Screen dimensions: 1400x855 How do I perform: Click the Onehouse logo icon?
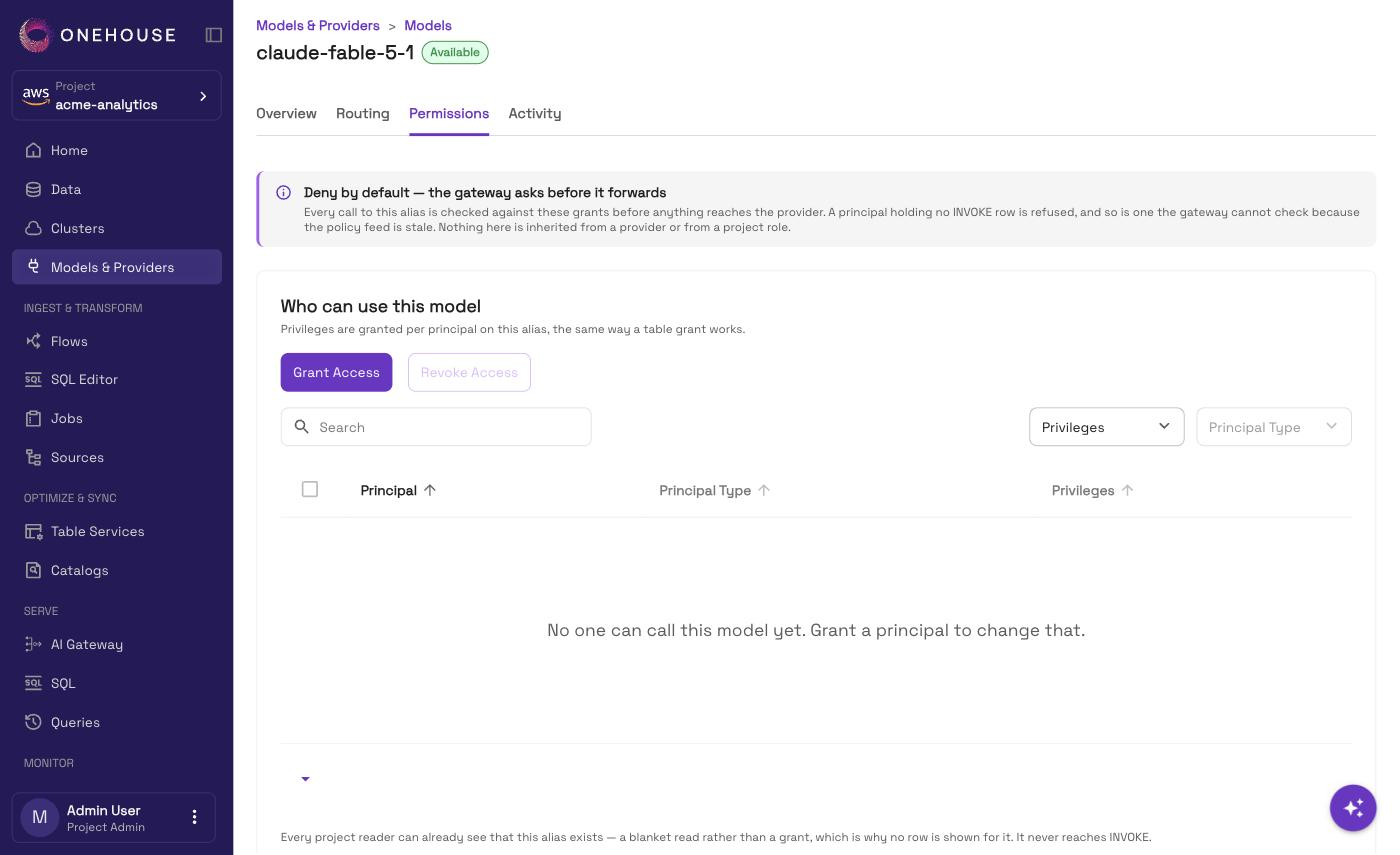pos(35,35)
